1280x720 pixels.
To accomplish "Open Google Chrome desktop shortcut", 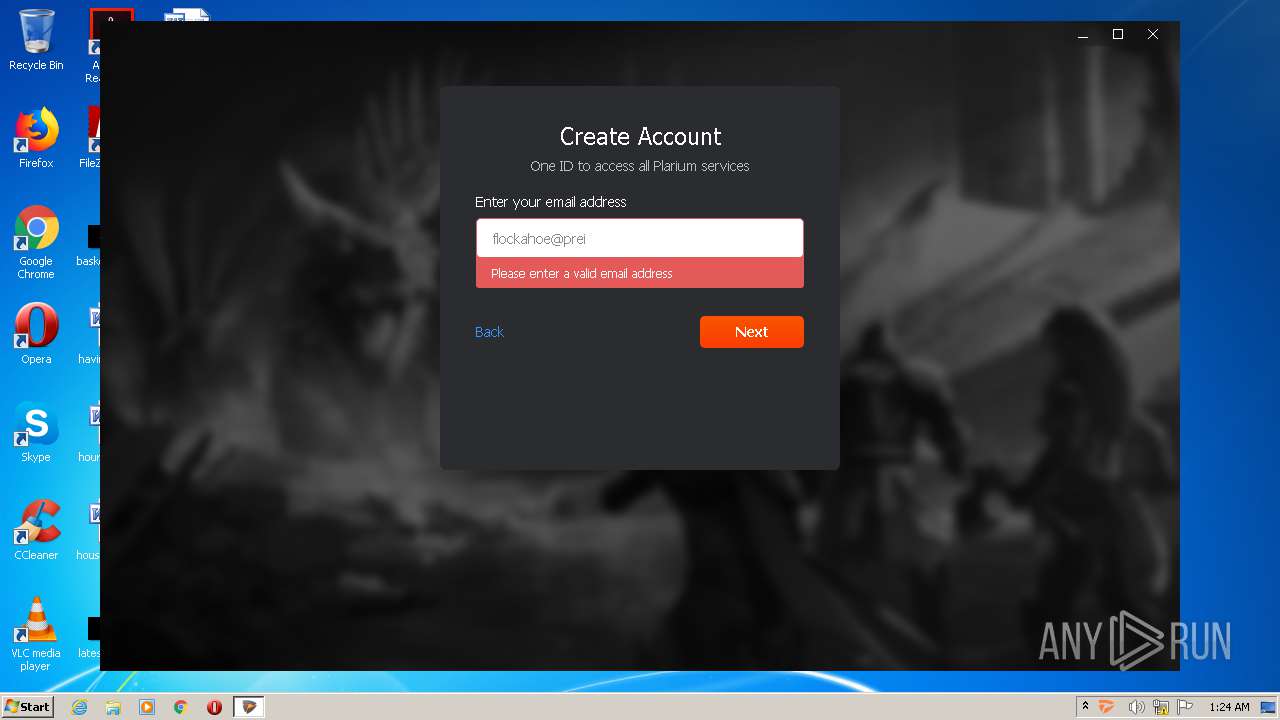I will (36, 242).
